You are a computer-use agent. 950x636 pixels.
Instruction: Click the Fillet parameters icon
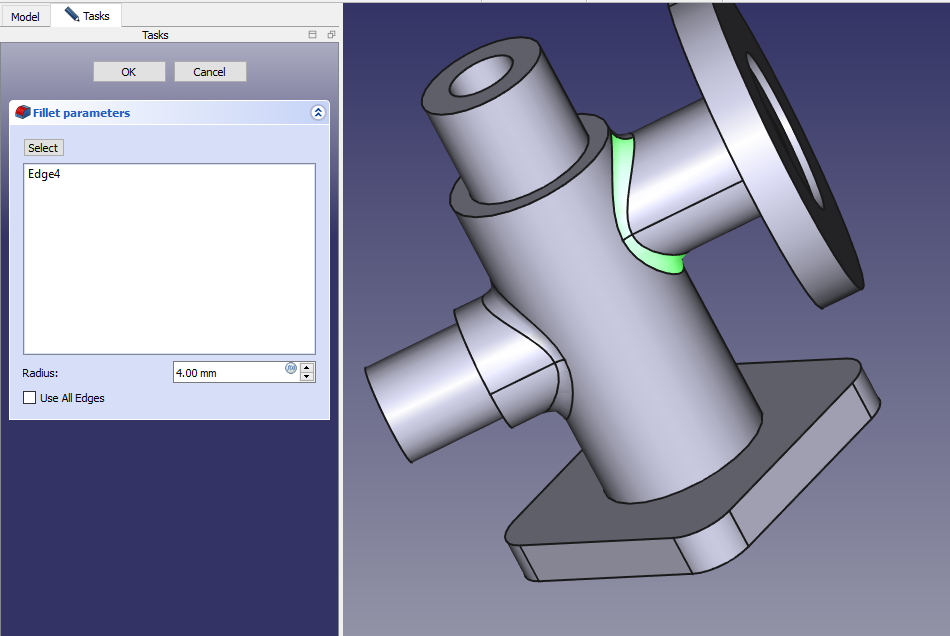[x=22, y=113]
